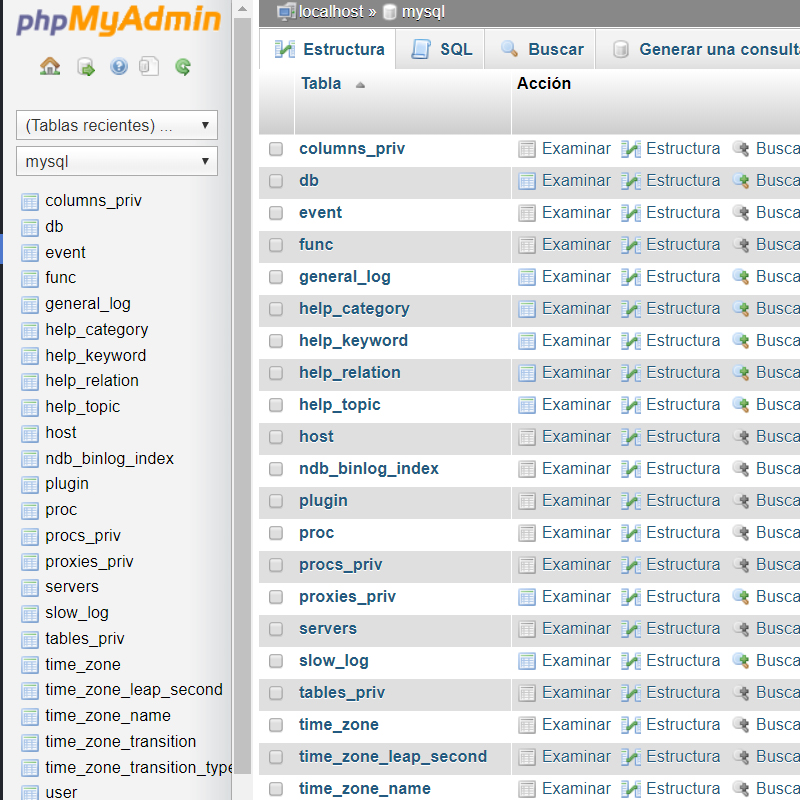Check the columns_priv table checkbox

tap(276, 149)
